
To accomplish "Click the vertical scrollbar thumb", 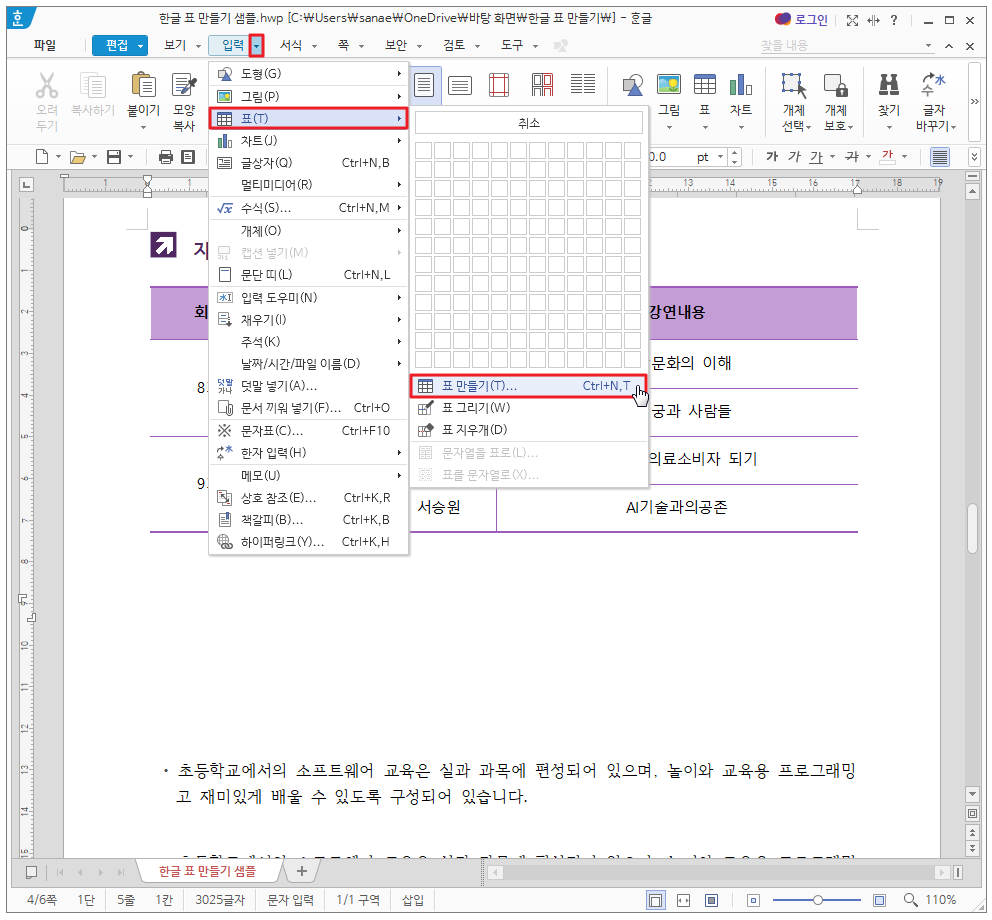I will (x=973, y=528).
